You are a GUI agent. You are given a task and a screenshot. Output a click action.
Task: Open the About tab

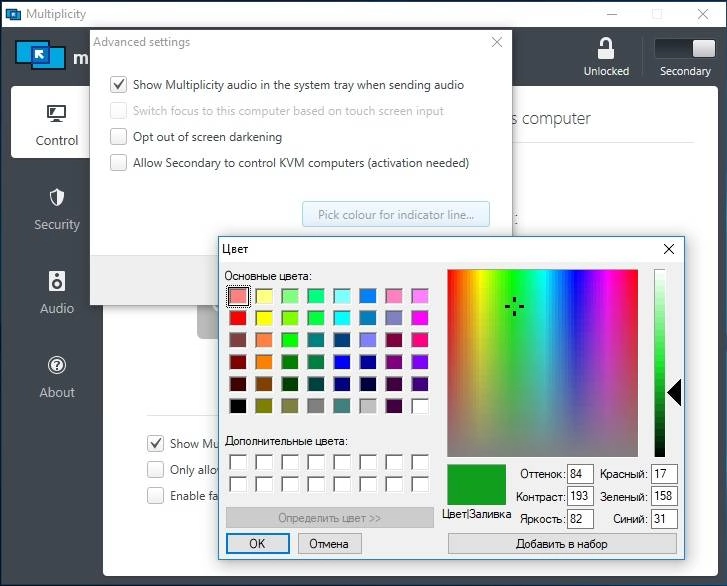pos(57,377)
